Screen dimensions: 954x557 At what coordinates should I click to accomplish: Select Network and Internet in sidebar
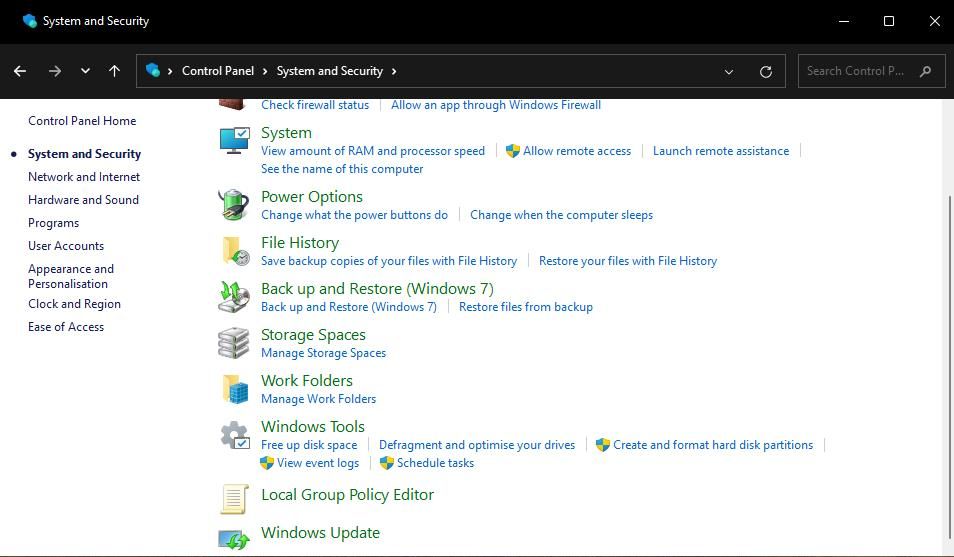coord(84,177)
